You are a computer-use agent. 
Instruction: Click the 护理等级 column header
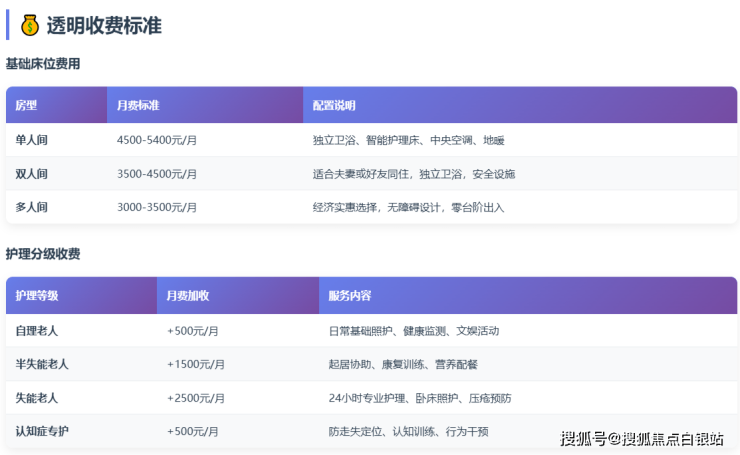click(37, 296)
